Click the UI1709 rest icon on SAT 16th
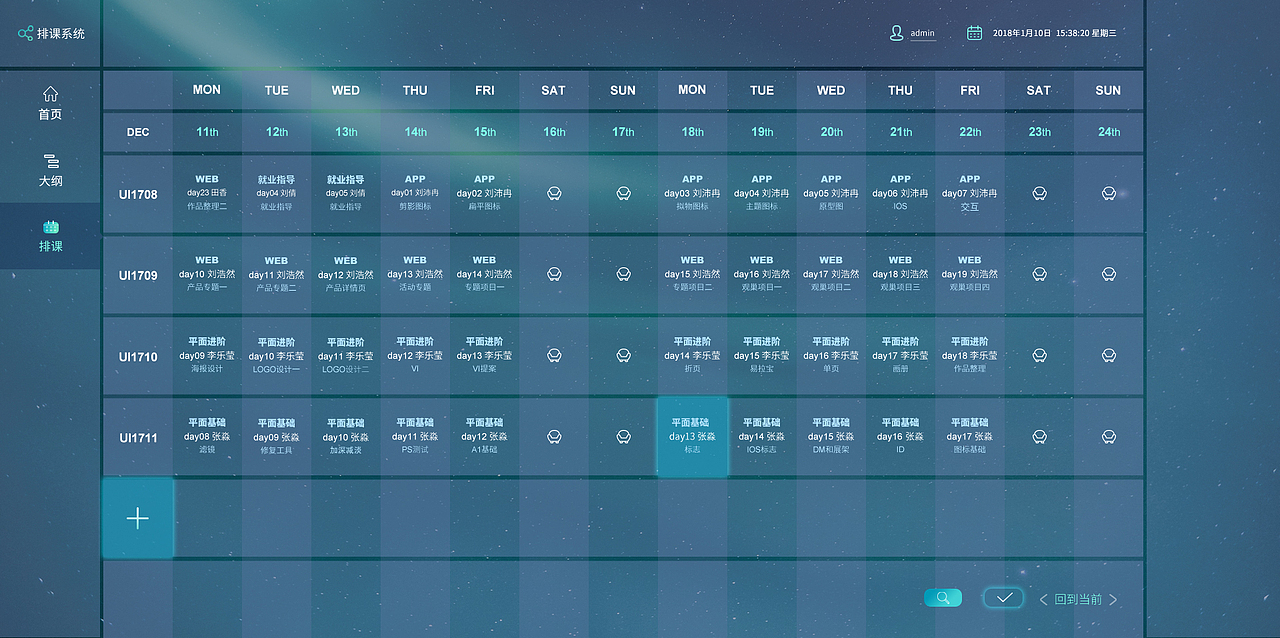This screenshot has width=1280, height=638. [x=554, y=274]
